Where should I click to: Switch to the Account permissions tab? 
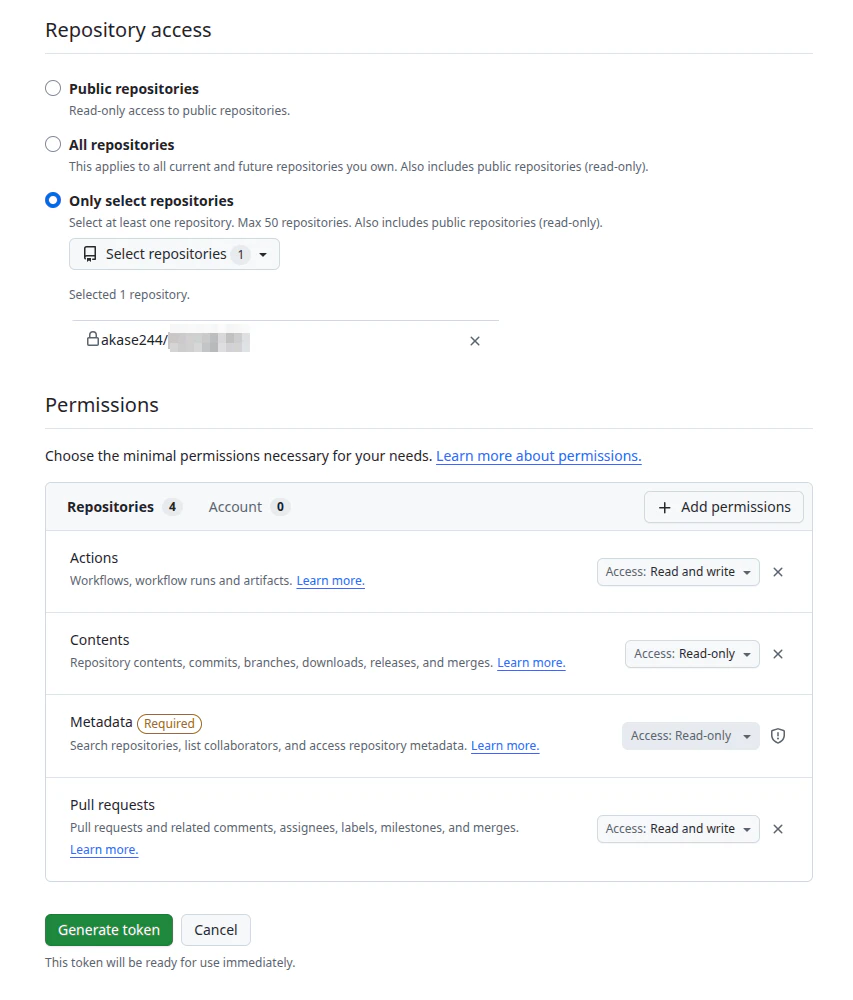249,507
